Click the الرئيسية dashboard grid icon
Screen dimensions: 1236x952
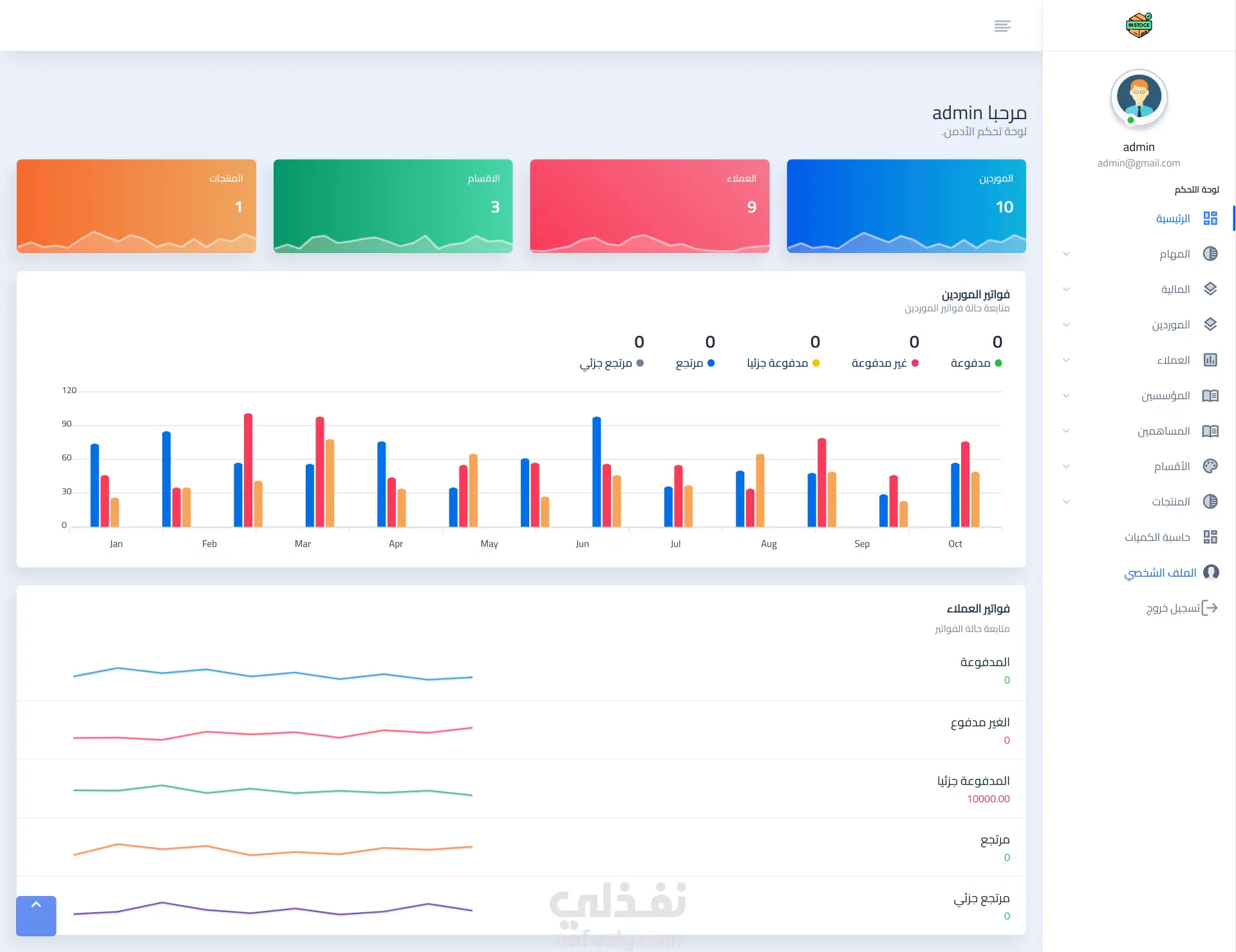[1210, 218]
